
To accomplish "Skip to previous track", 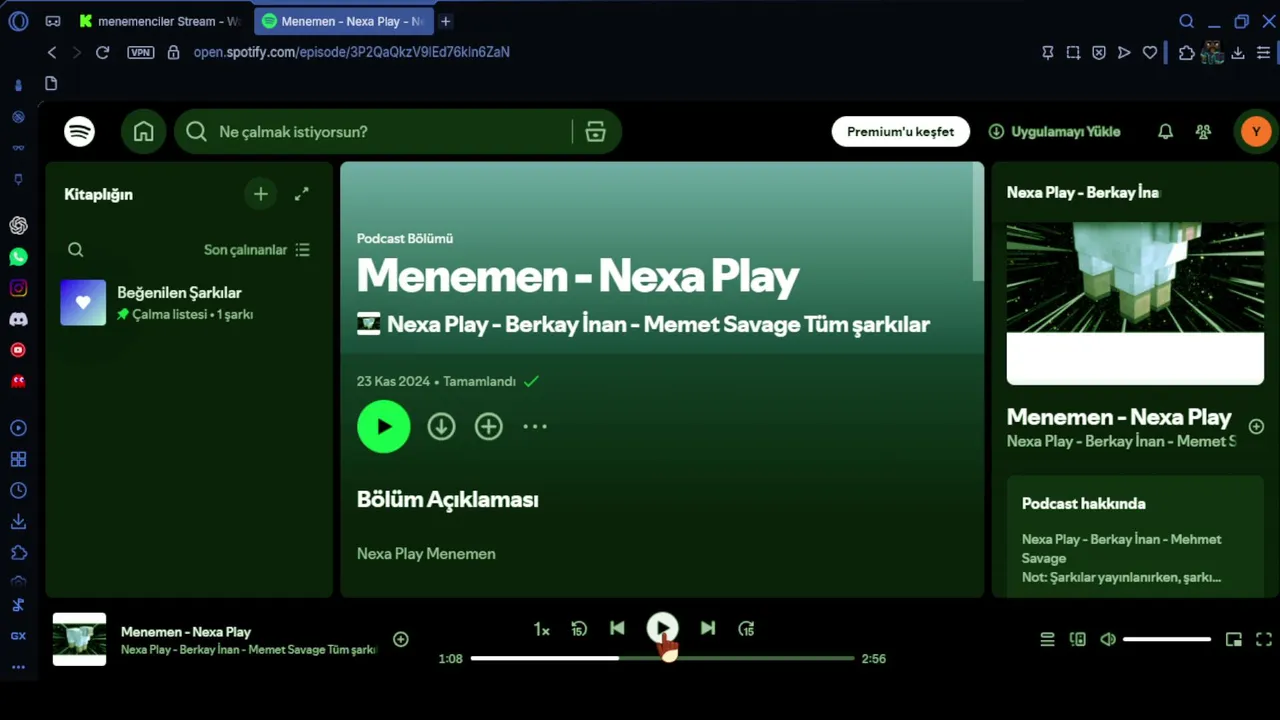I will tap(617, 628).
